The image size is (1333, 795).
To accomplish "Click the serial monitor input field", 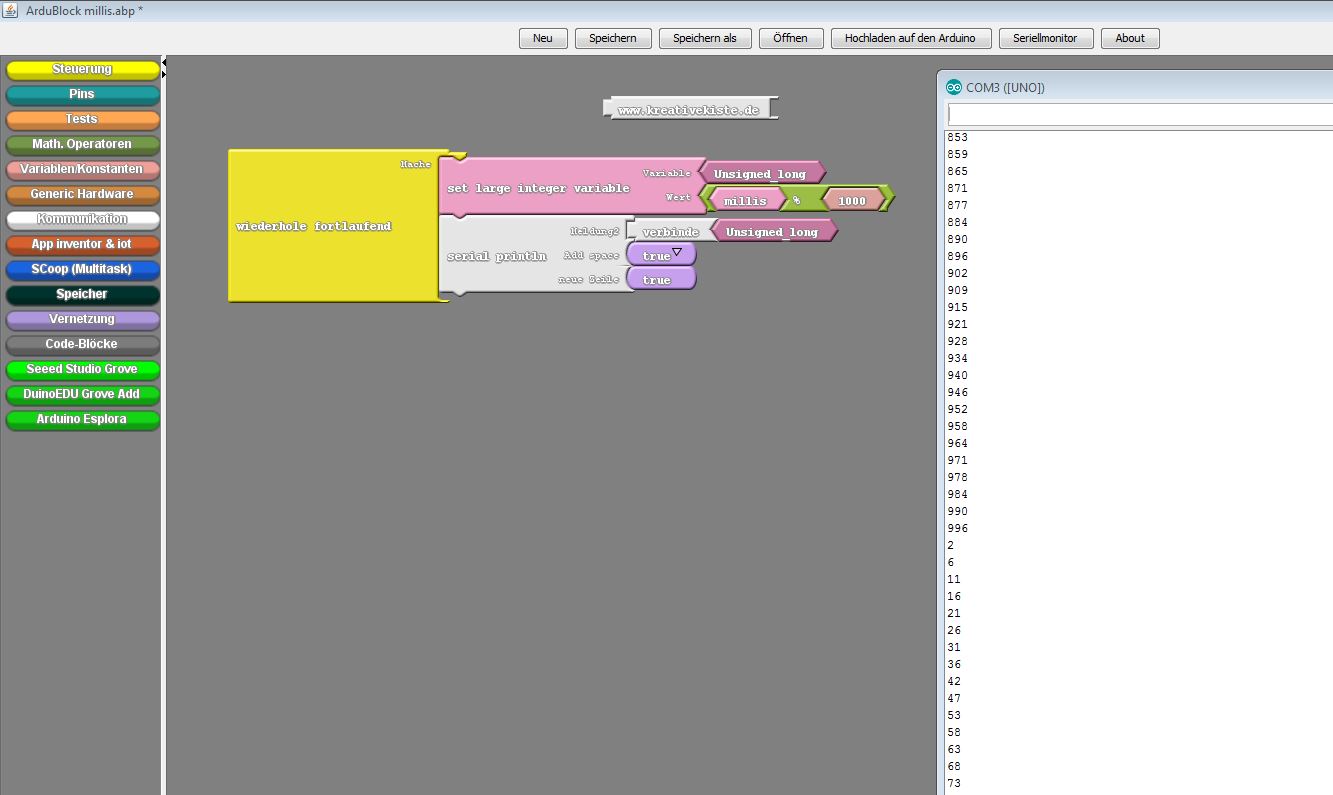I will click(x=1140, y=115).
